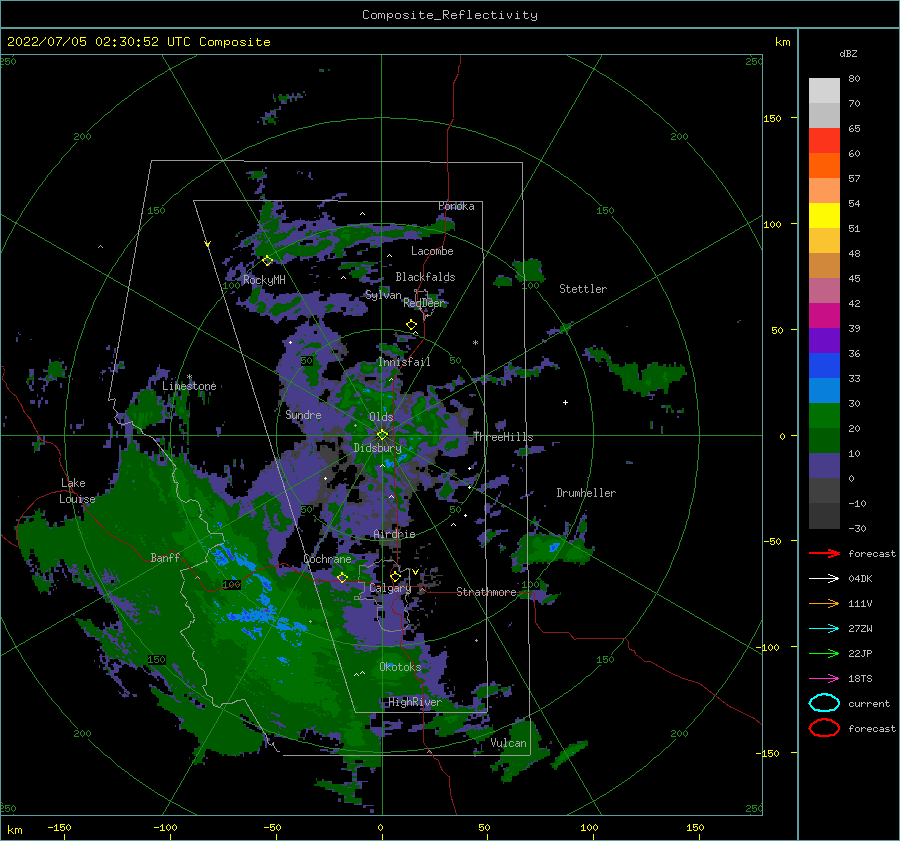Image resolution: width=900 pixels, height=841 pixels.
Task: Click the cyan 27ZW arrow in legend
Action: point(824,629)
